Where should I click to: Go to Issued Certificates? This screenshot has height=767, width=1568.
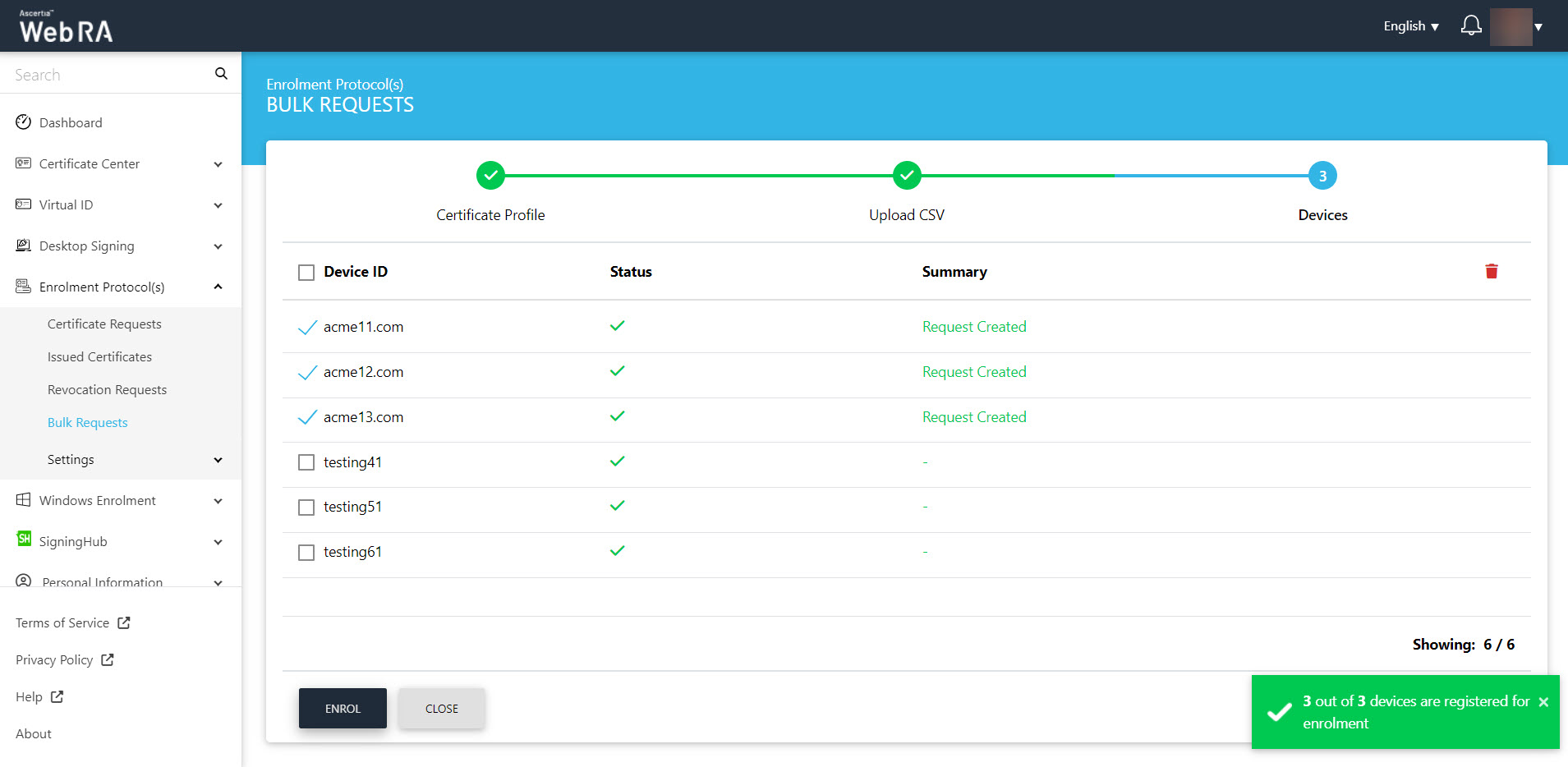click(99, 357)
